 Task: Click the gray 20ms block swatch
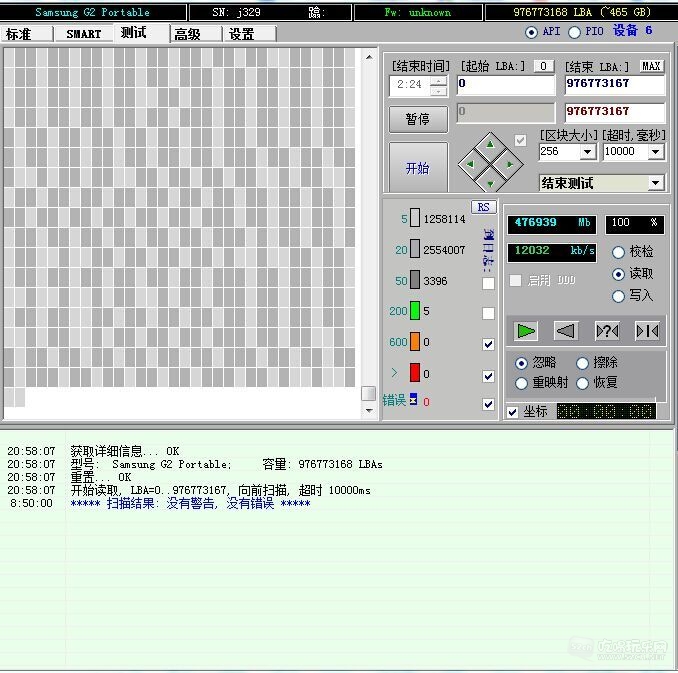(x=414, y=249)
